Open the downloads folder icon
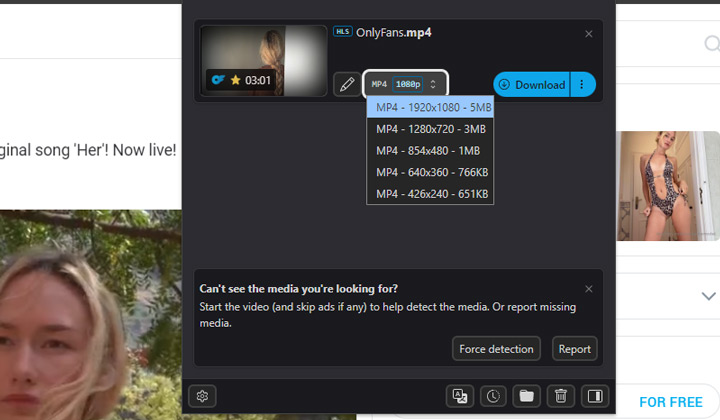Viewport: 720px width, 420px height. pyautogui.click(x=527, y=396)
